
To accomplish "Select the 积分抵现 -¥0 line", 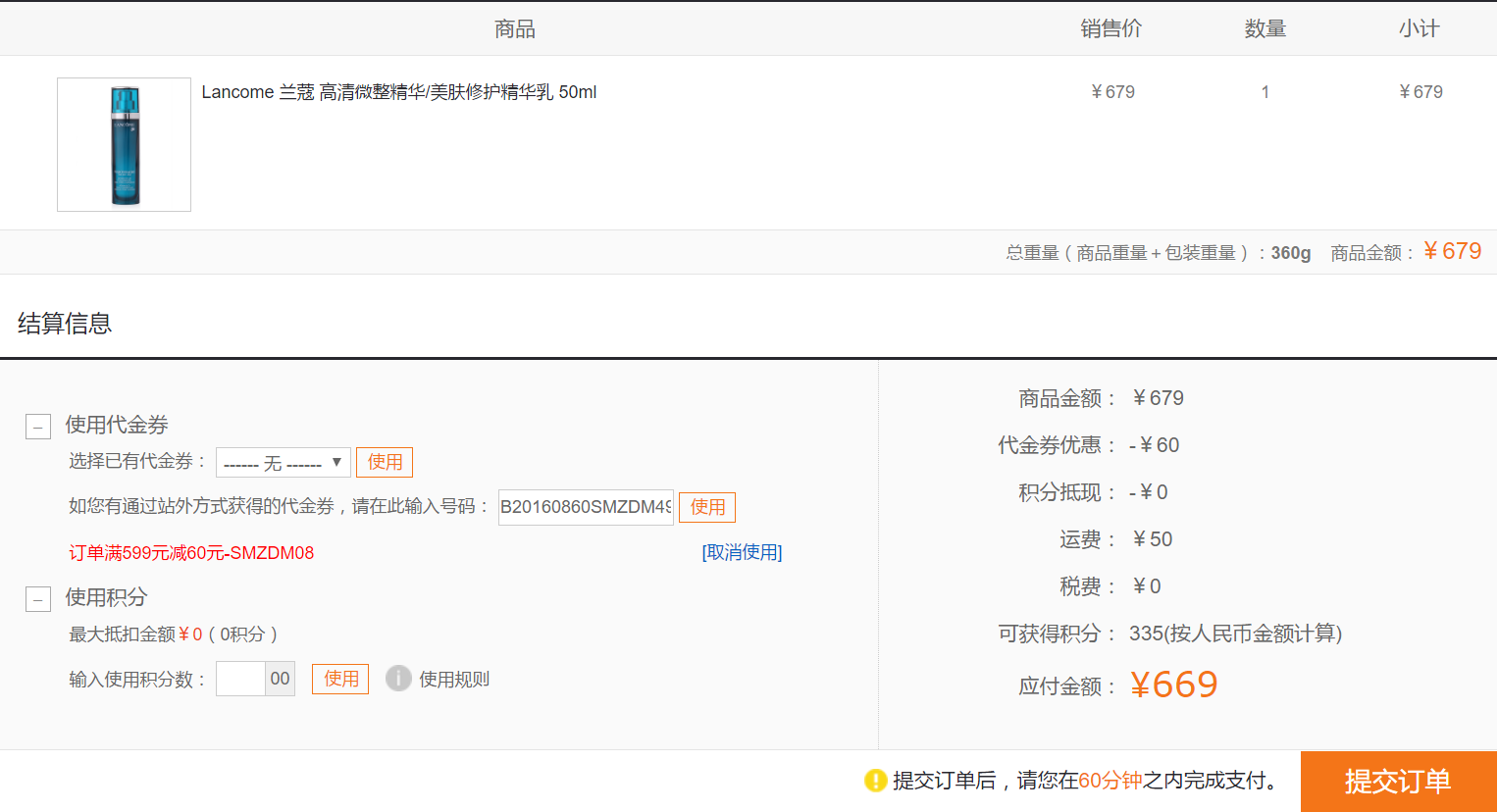I will (x=1093, y=492).
